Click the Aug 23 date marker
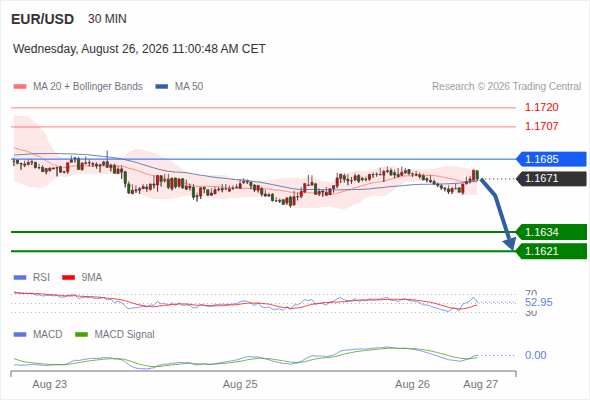590x400 pixels. [50, 385]
